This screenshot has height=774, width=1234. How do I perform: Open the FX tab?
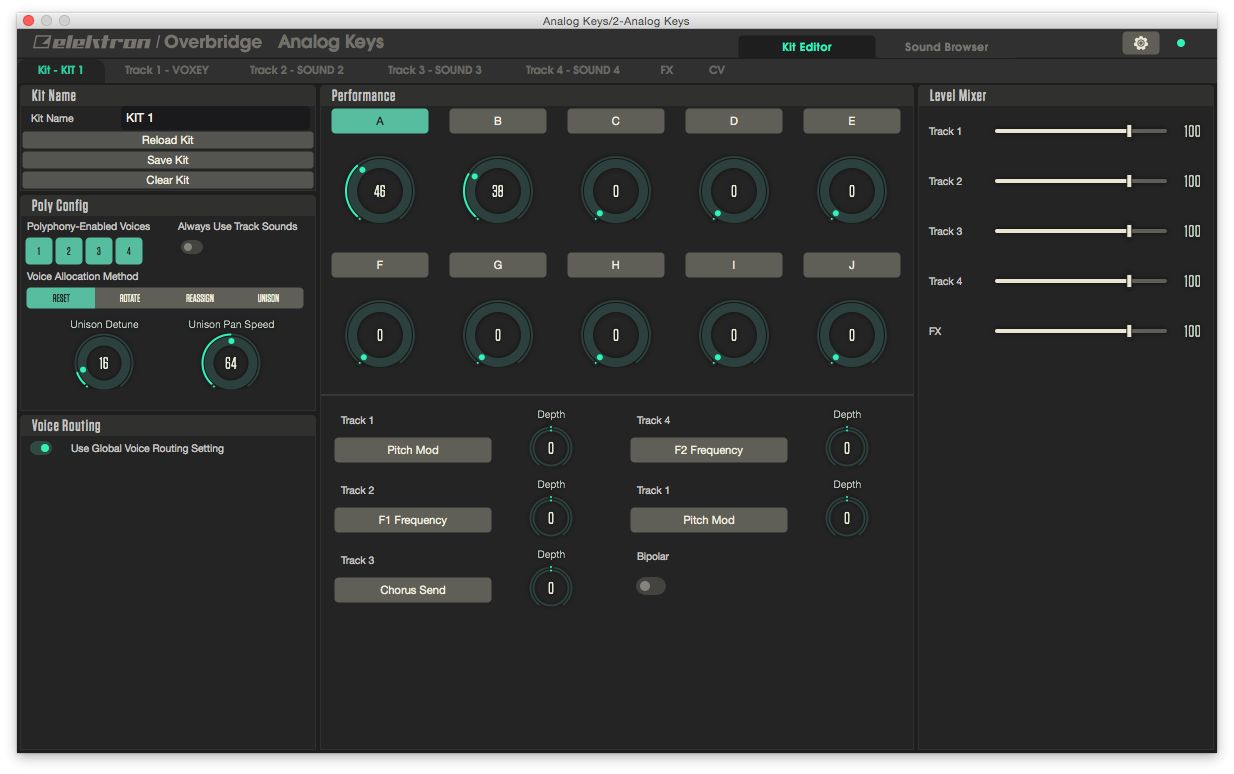(x=667, y=70)
